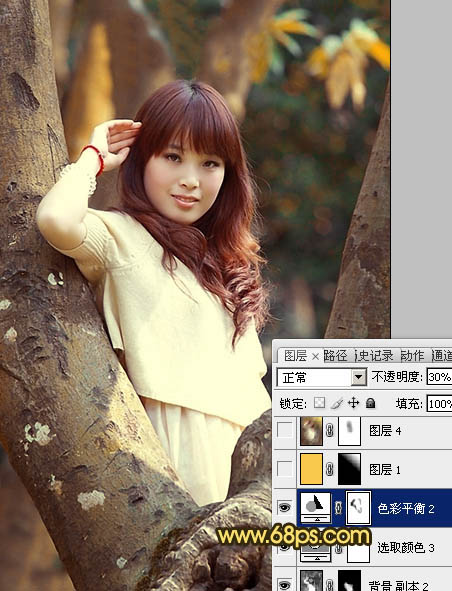Hide the 背景 副本 2 layer
Image resolution: width=452 pixels, height=591 pixels.
click(x=285, y=584)
